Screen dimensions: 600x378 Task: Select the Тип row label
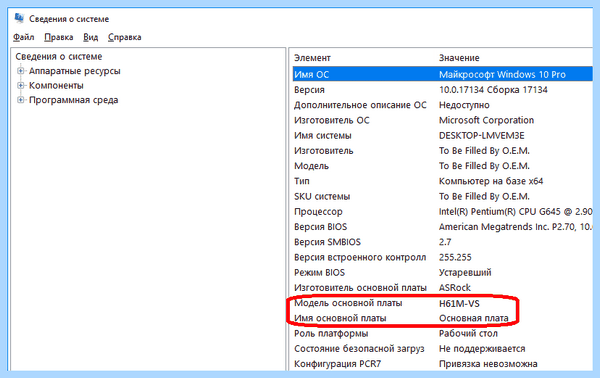pyautogui.click(x=302, y=181)
